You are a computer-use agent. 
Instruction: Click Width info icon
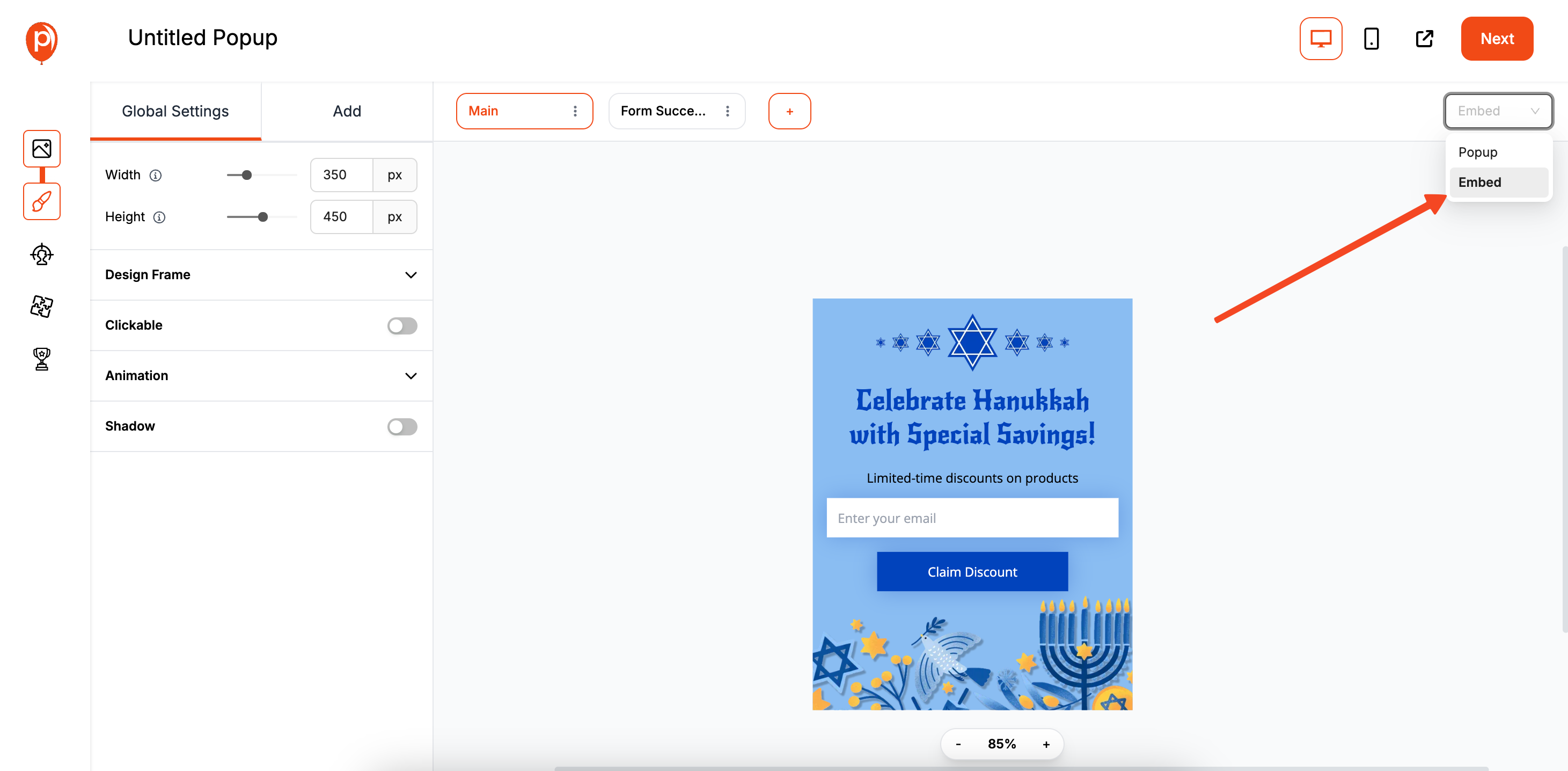[156, 176]
